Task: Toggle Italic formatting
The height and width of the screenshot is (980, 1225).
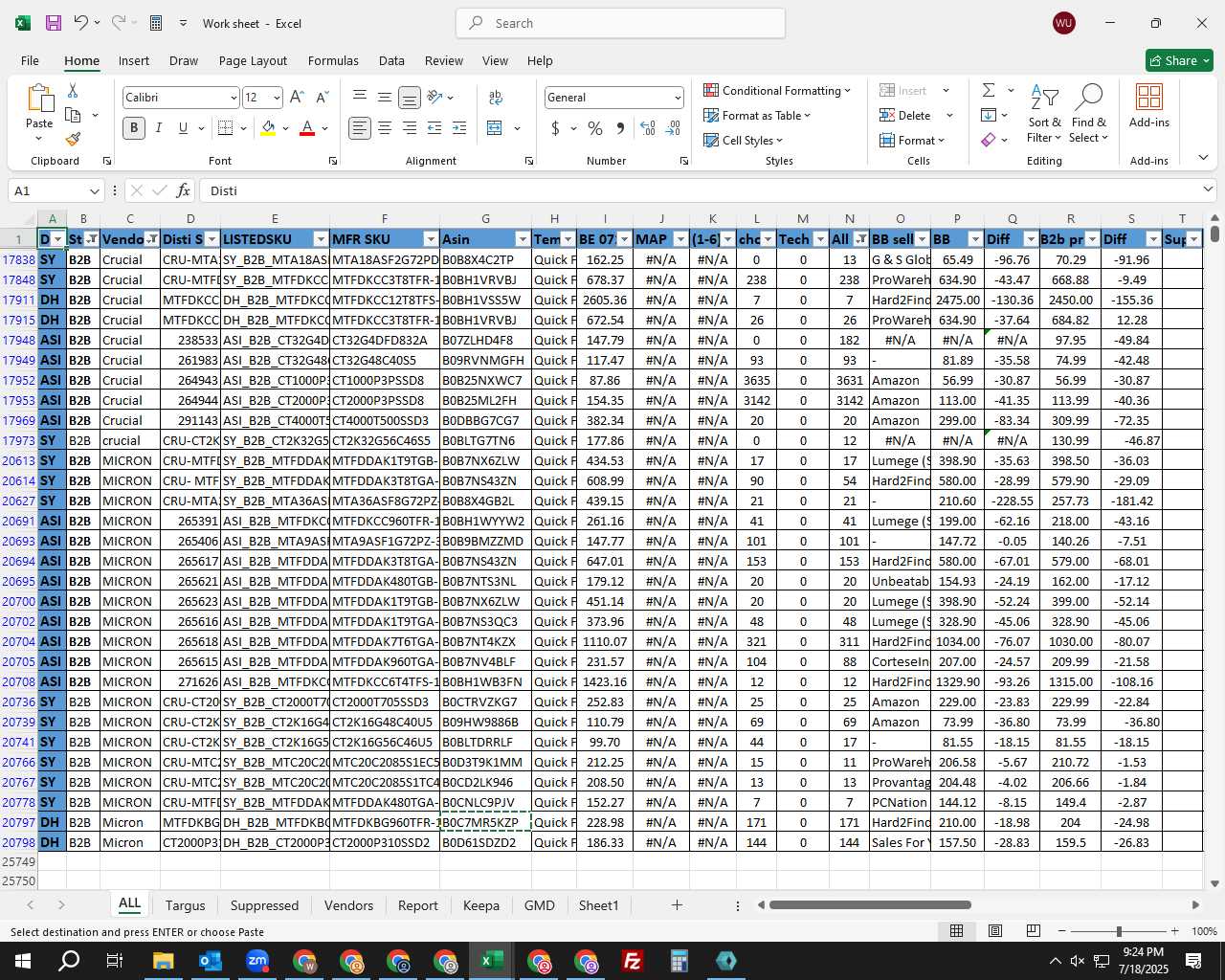Action: [x=159, y=128]
